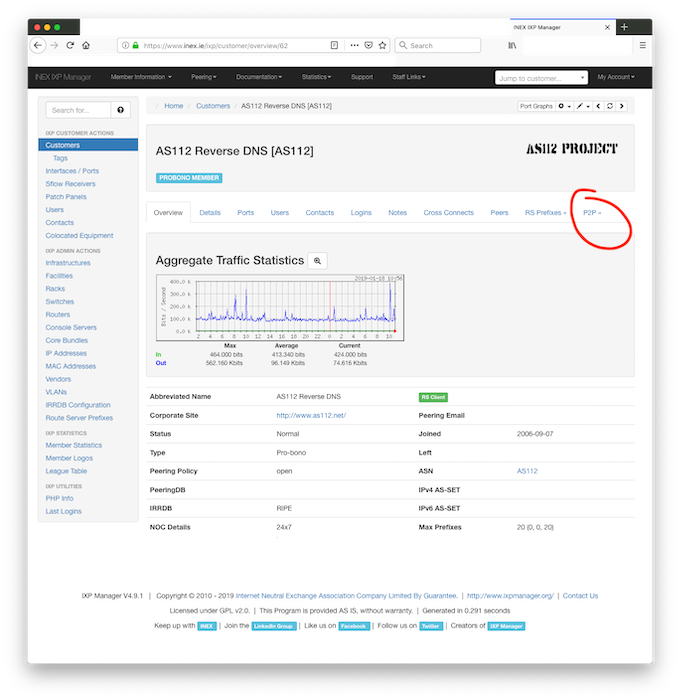Click the Port Graphs button
Image resolution: width=680 pixels, height=700 pixels.
[x=536, y=106]
